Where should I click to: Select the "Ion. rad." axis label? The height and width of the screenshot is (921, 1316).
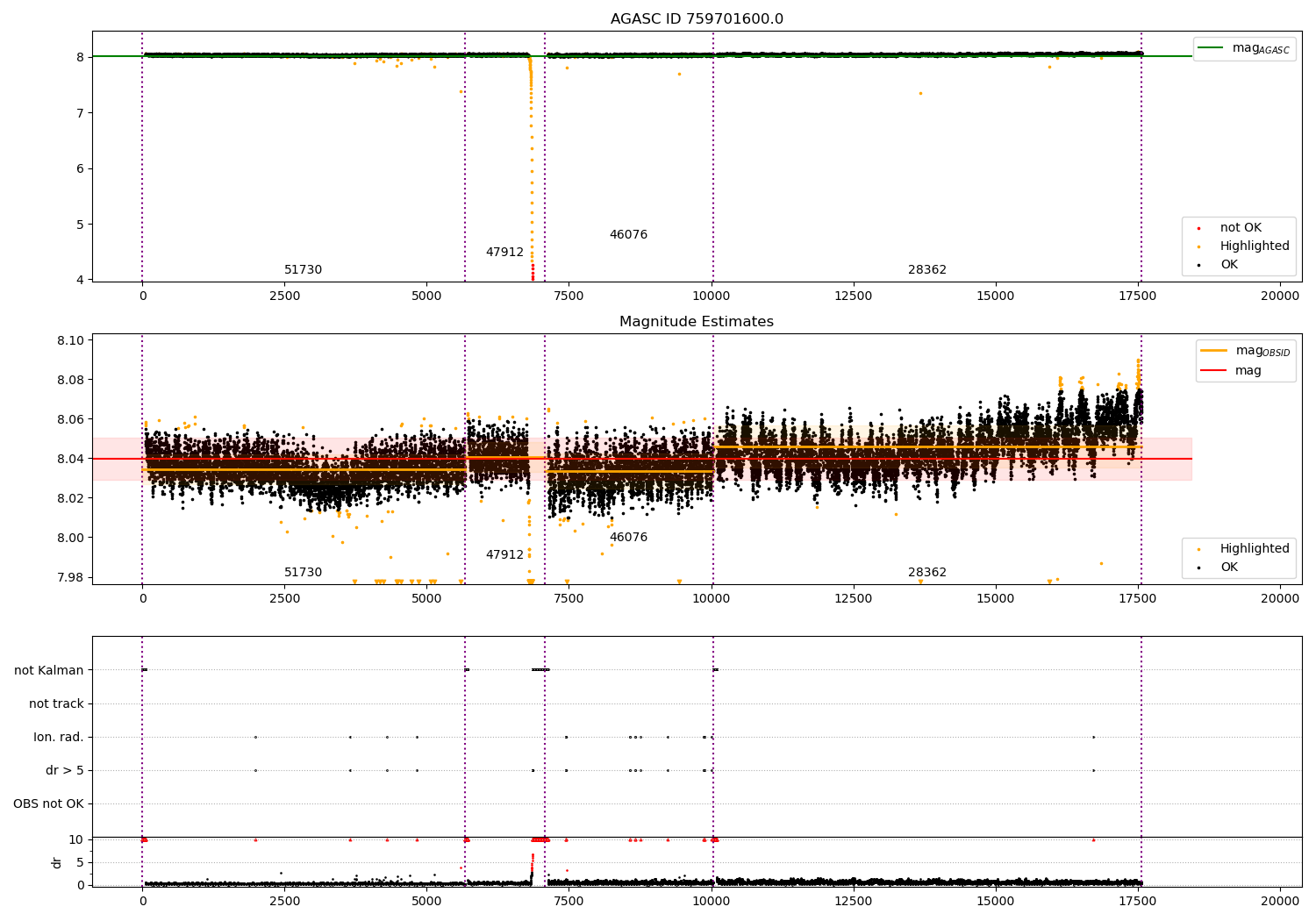(x=59, y=738)
